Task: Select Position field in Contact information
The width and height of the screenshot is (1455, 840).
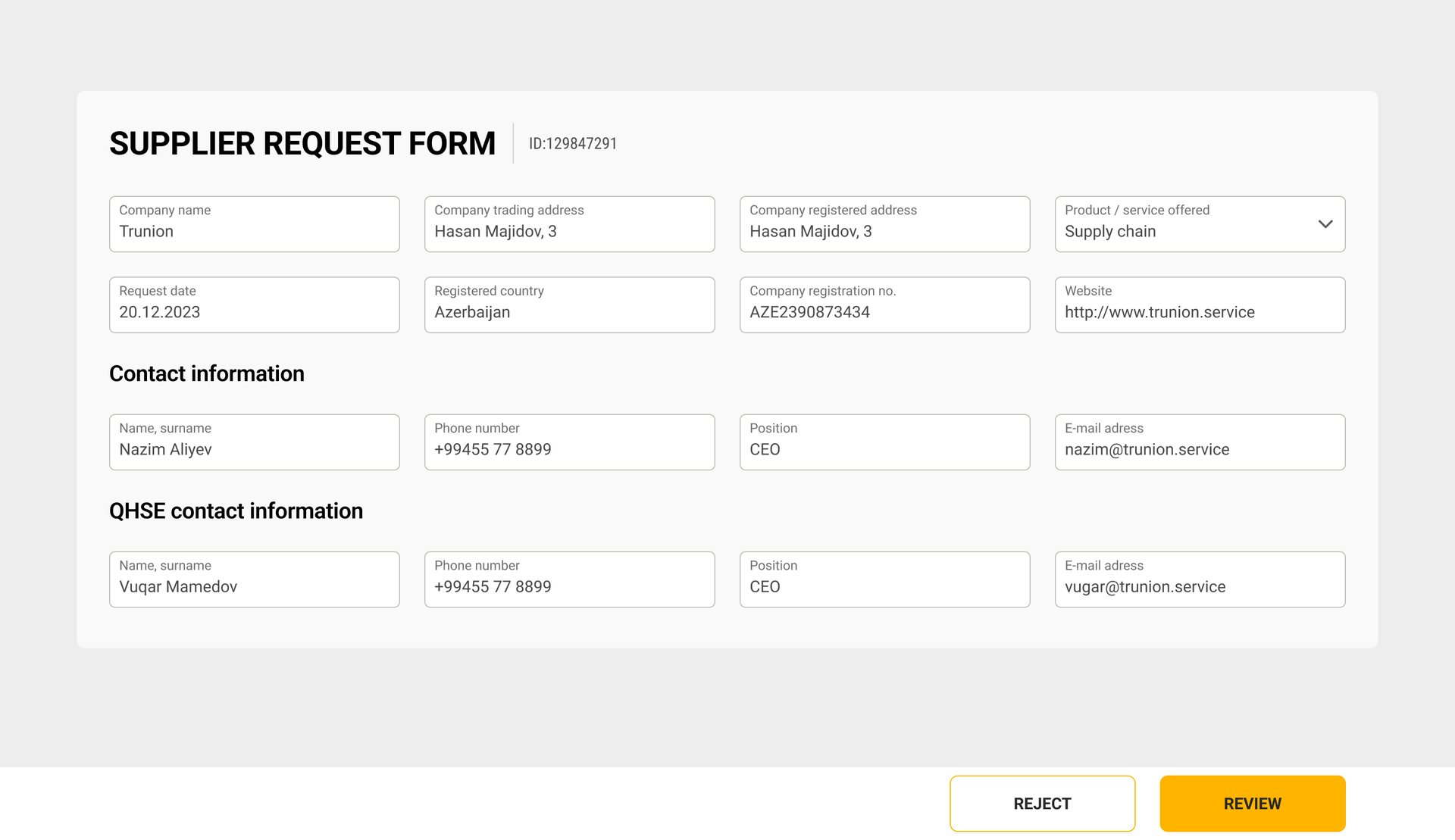Action: coord(884,442)
